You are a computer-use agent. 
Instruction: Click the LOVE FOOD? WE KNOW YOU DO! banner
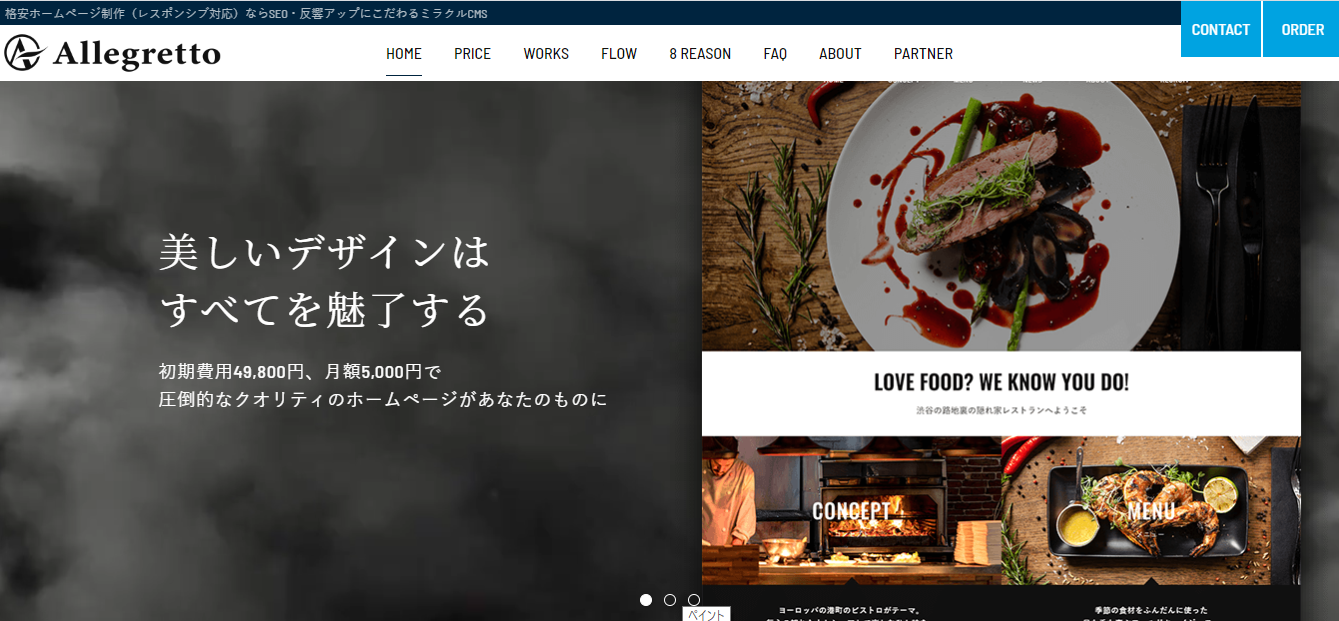click(1001, 382)
